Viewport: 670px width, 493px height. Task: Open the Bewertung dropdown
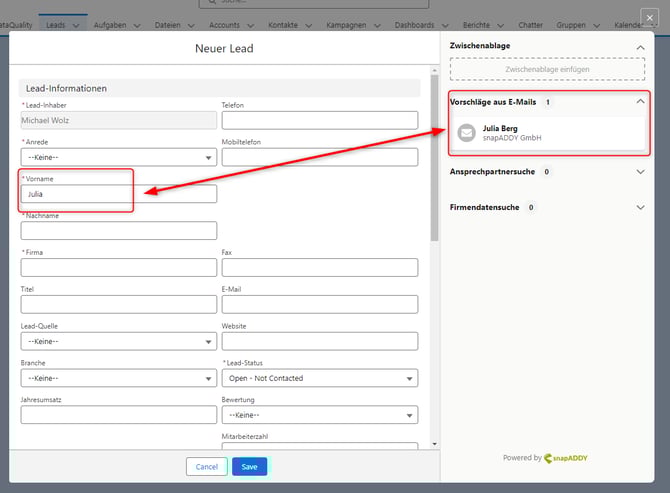pyautogui.click(x=319, y=415)
